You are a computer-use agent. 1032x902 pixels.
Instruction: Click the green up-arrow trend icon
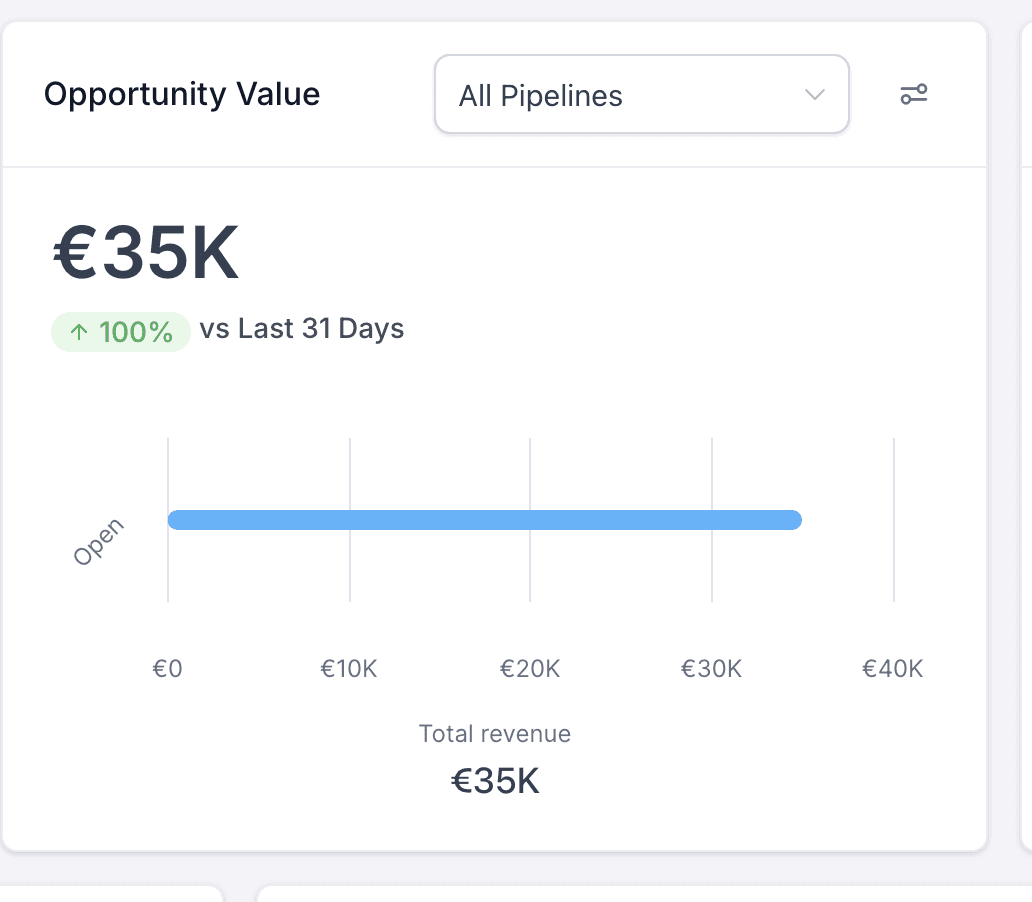[79, 332]
